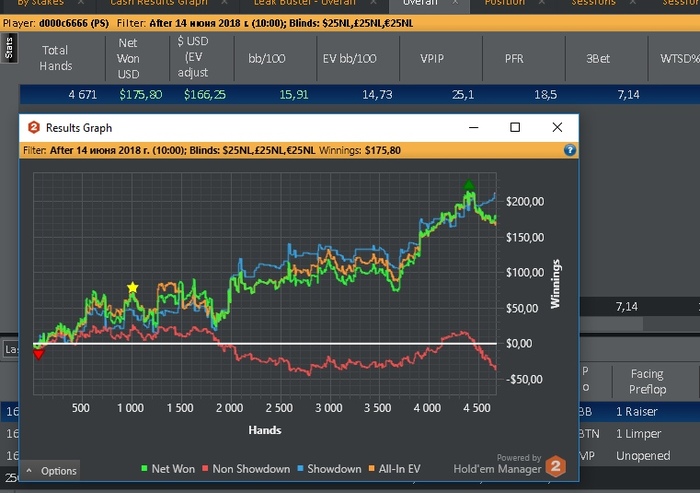This screenshot has width=700, height=493.
Task: Open the vertical Stats side panel
Action: (9, 48)
